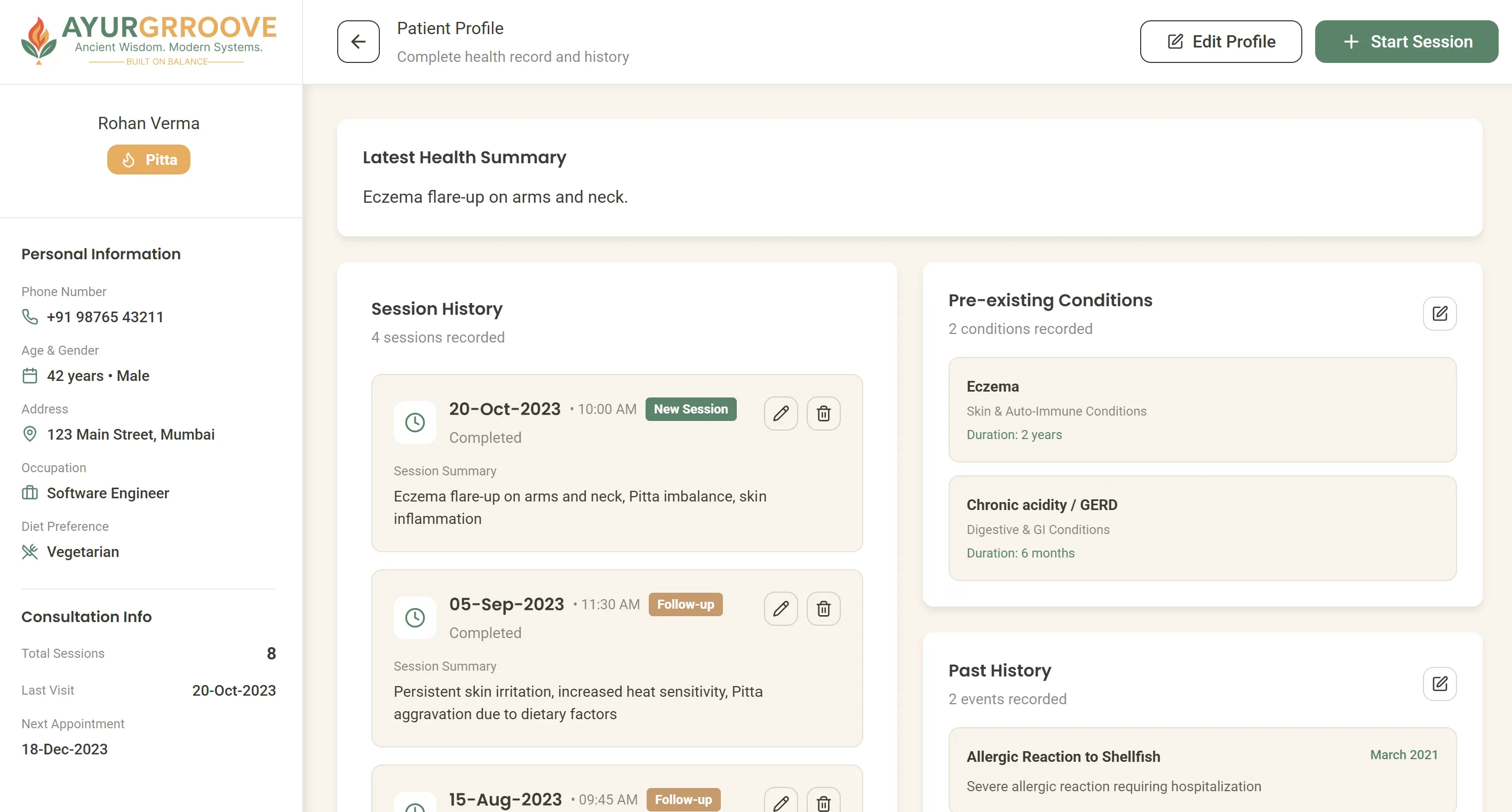This screenshot has height=812, width=1512.
Task: Click the phone number +91 98765 43211
Action: coord(105,317)
